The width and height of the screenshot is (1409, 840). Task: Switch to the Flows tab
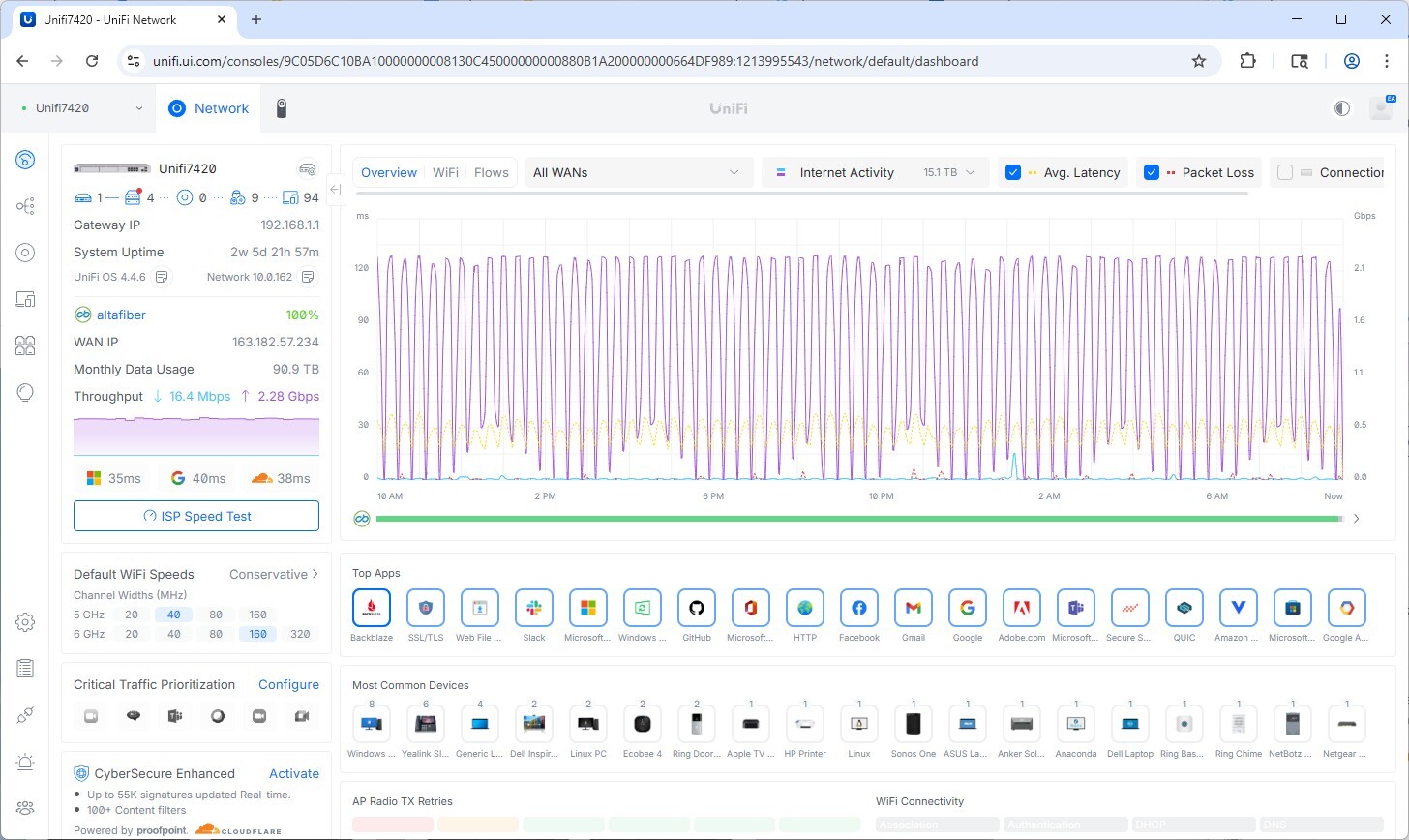[x=492, y=172]
